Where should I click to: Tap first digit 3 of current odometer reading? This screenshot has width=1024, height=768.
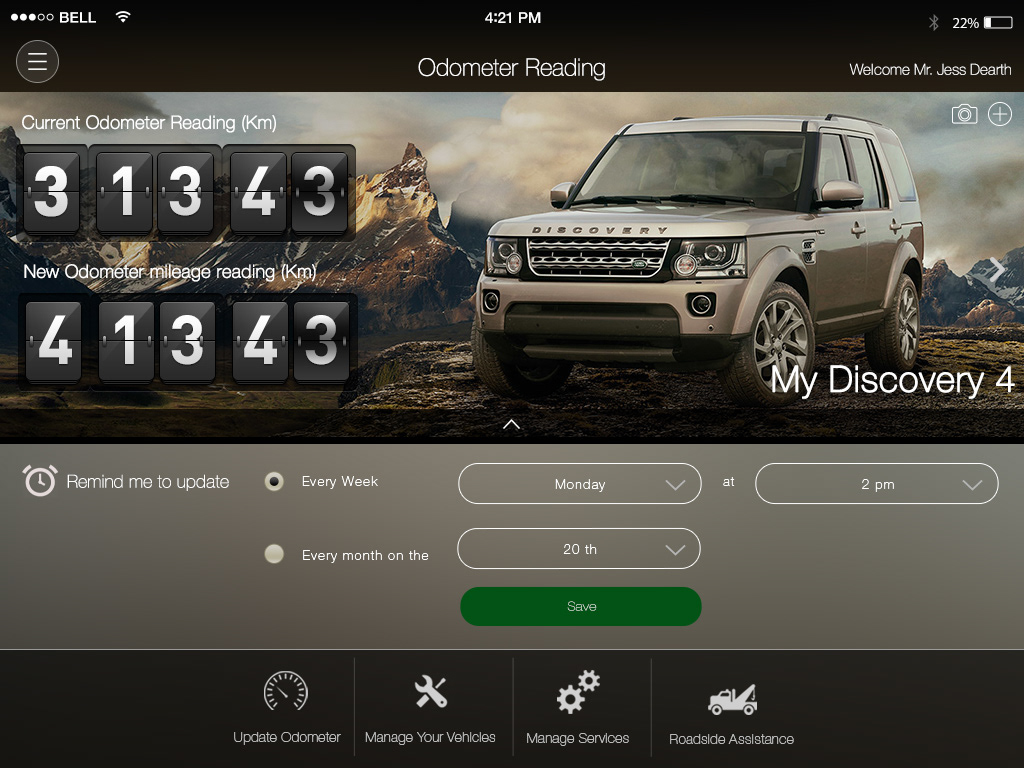click(51, 193)
